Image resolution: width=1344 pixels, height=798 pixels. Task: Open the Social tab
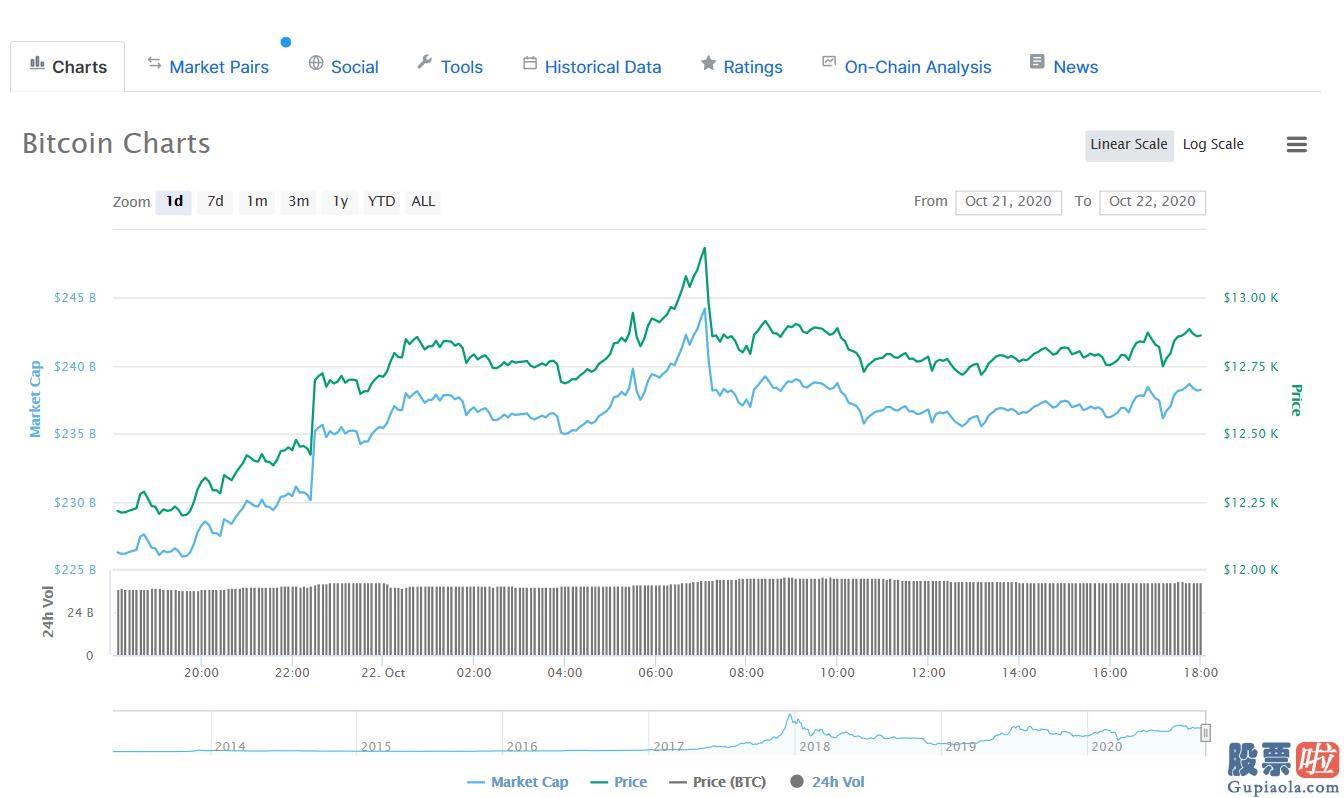pyautogui.click(x=343, y=67)
